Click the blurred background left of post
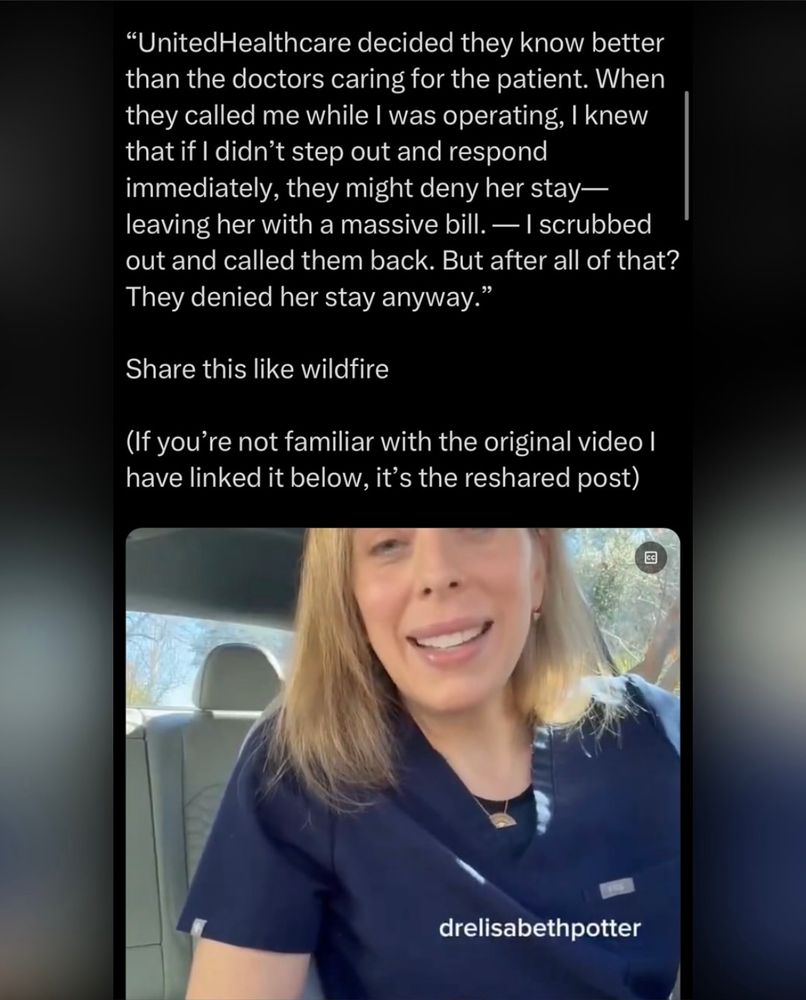The width and height of the screenshot is (806, 1000). pyautogui.click(x=57, y=500)
